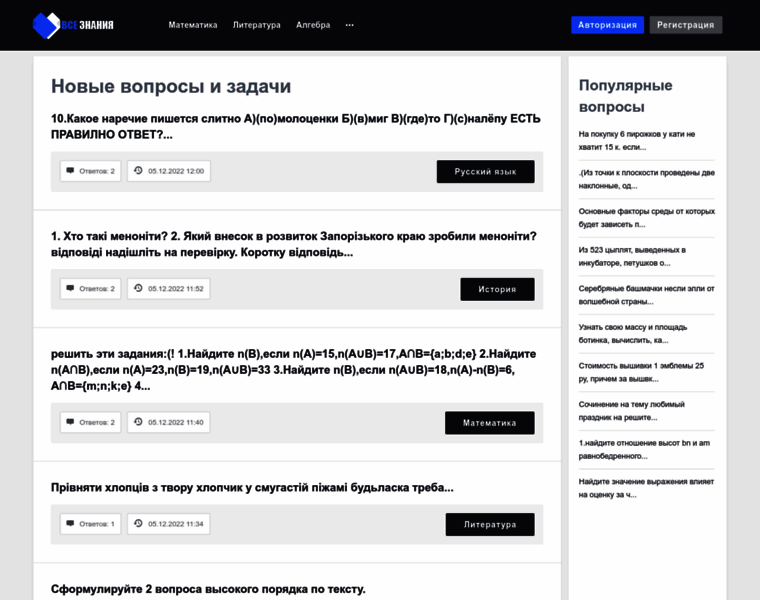Click Ответов: 2 on the наречие question
Viewport: 760px width, 600px height.
coord(97,171)
